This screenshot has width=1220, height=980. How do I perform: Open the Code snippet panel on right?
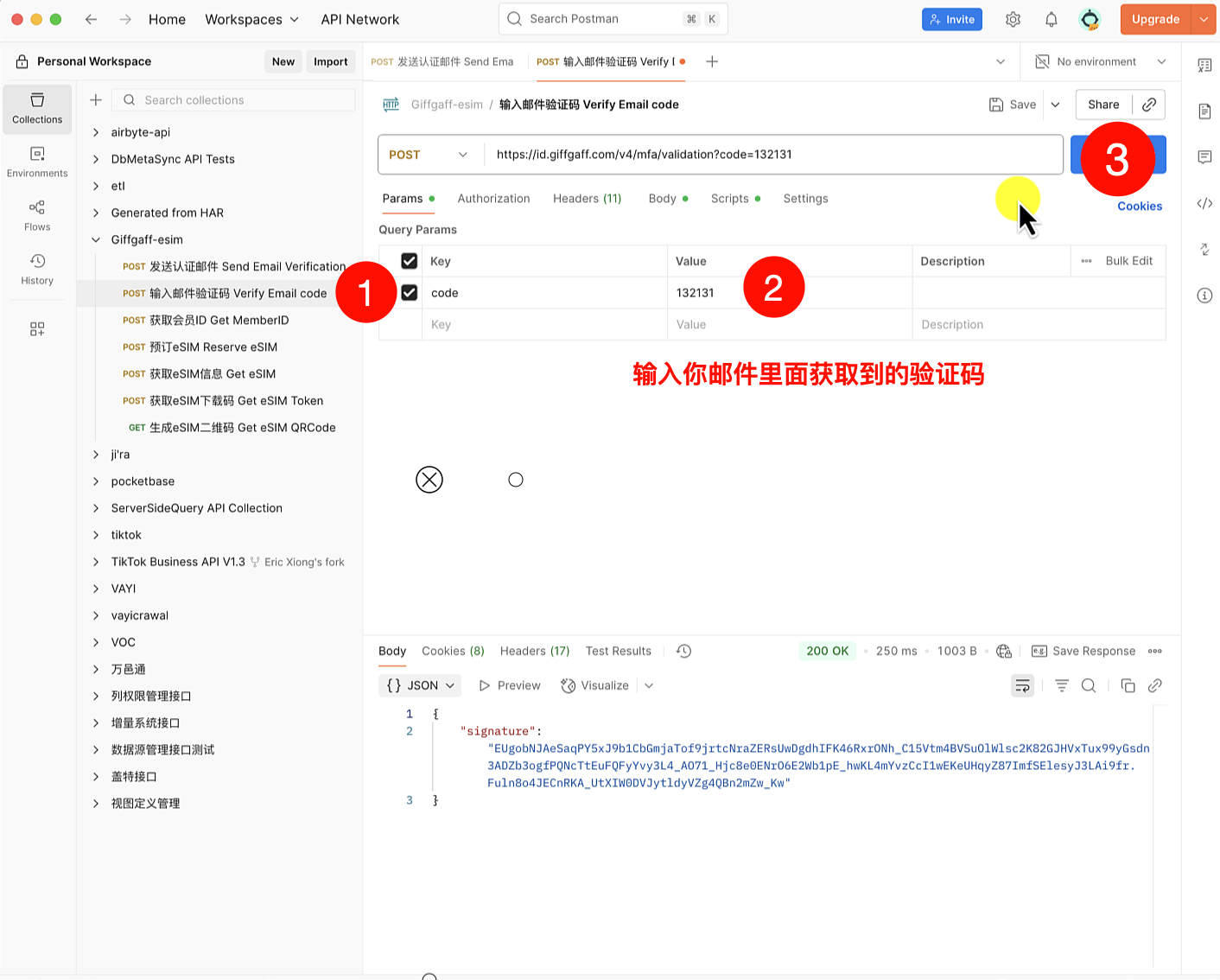click(x=1204, y=203)
